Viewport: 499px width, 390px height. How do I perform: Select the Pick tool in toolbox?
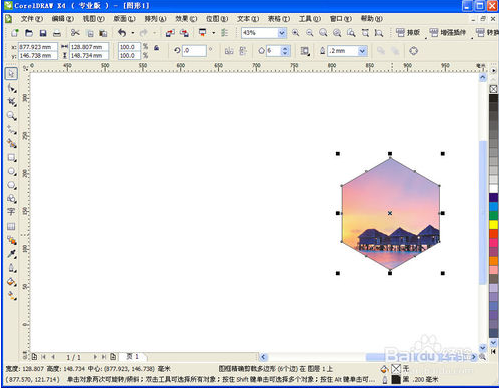(11, 73)
